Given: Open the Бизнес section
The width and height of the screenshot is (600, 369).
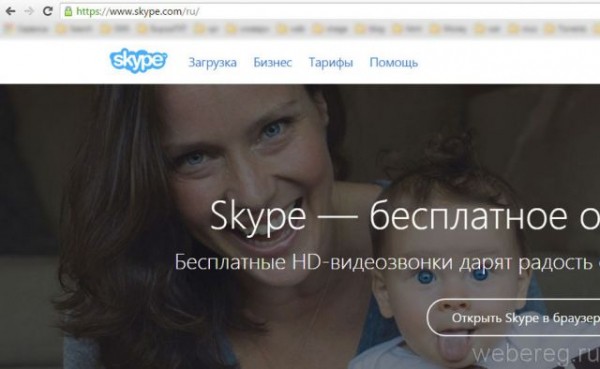Looking at the screenshot, I should pos(272,62).
